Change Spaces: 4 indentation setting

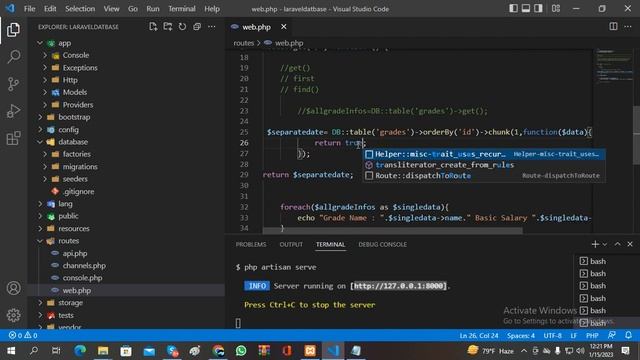521,336
